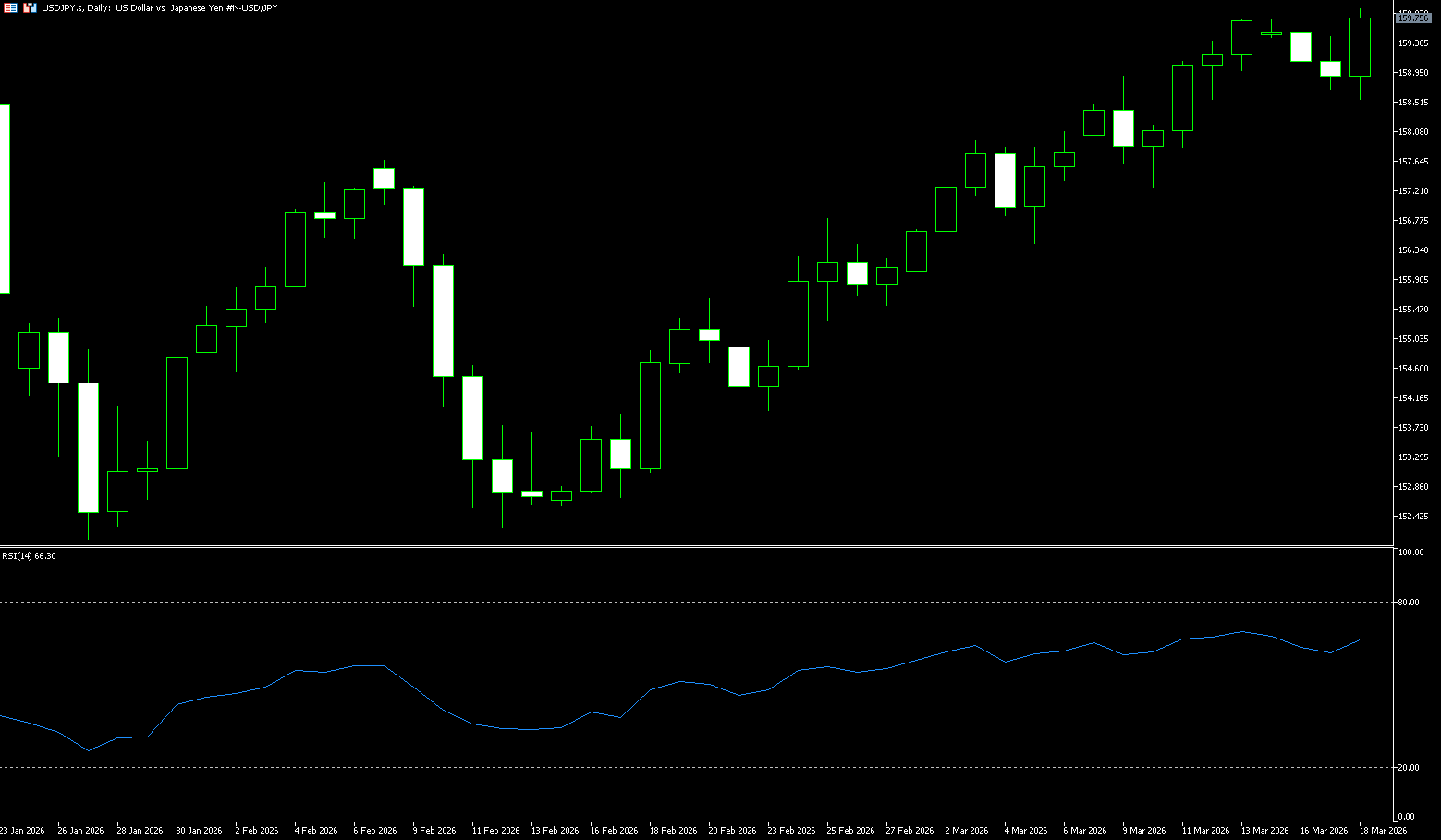This screenshot has height=840, width=1441.
Task: Pick the '30 Jan 2026' time axis label
Action: coord(199,830)
